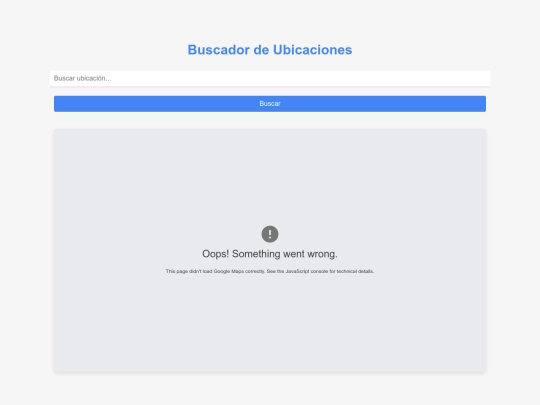Viewport: 540px width, 405px height.
Task: Click the exclamation warning icon
Action: point(270,234)
